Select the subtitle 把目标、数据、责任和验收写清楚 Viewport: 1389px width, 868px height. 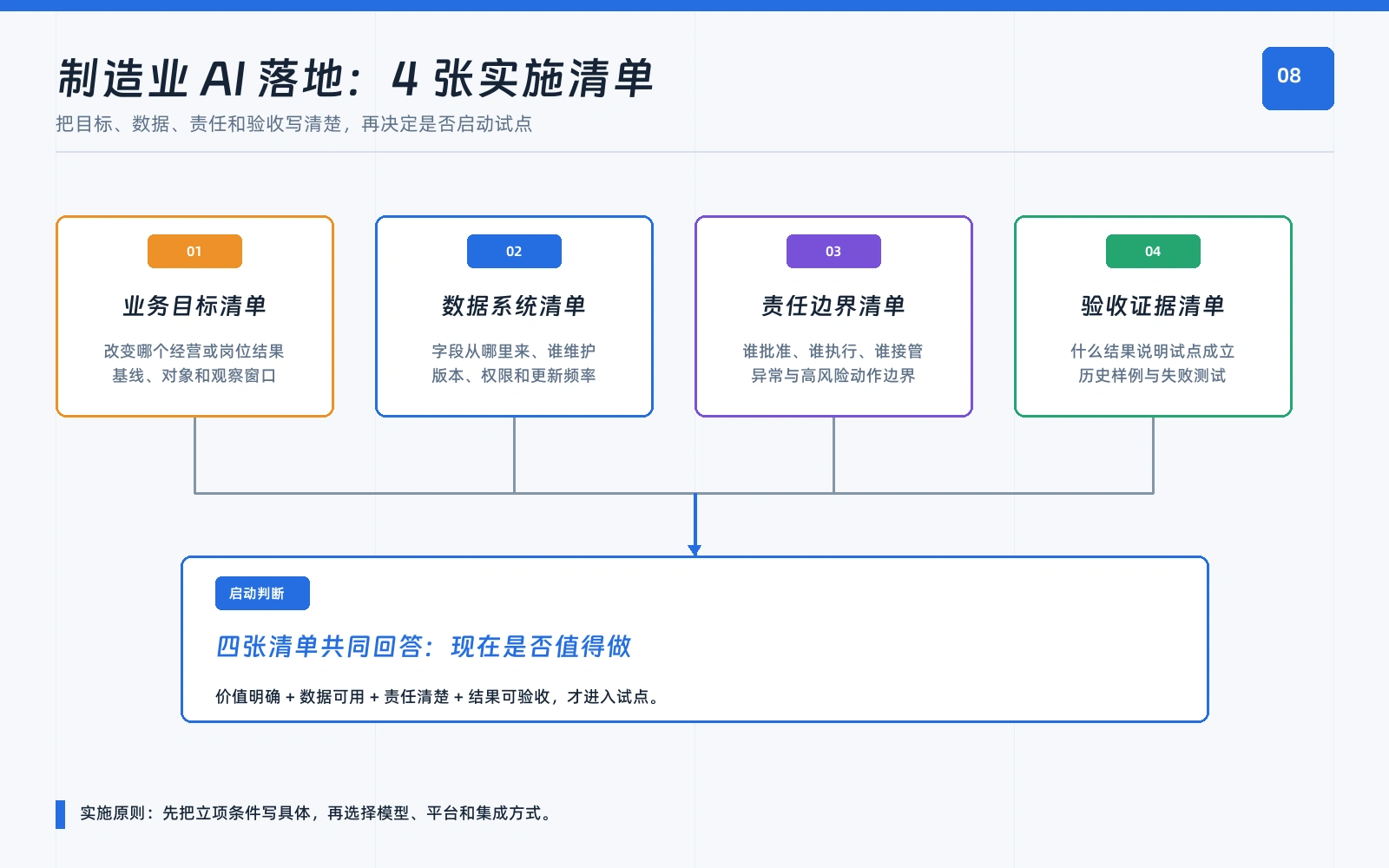200,124
